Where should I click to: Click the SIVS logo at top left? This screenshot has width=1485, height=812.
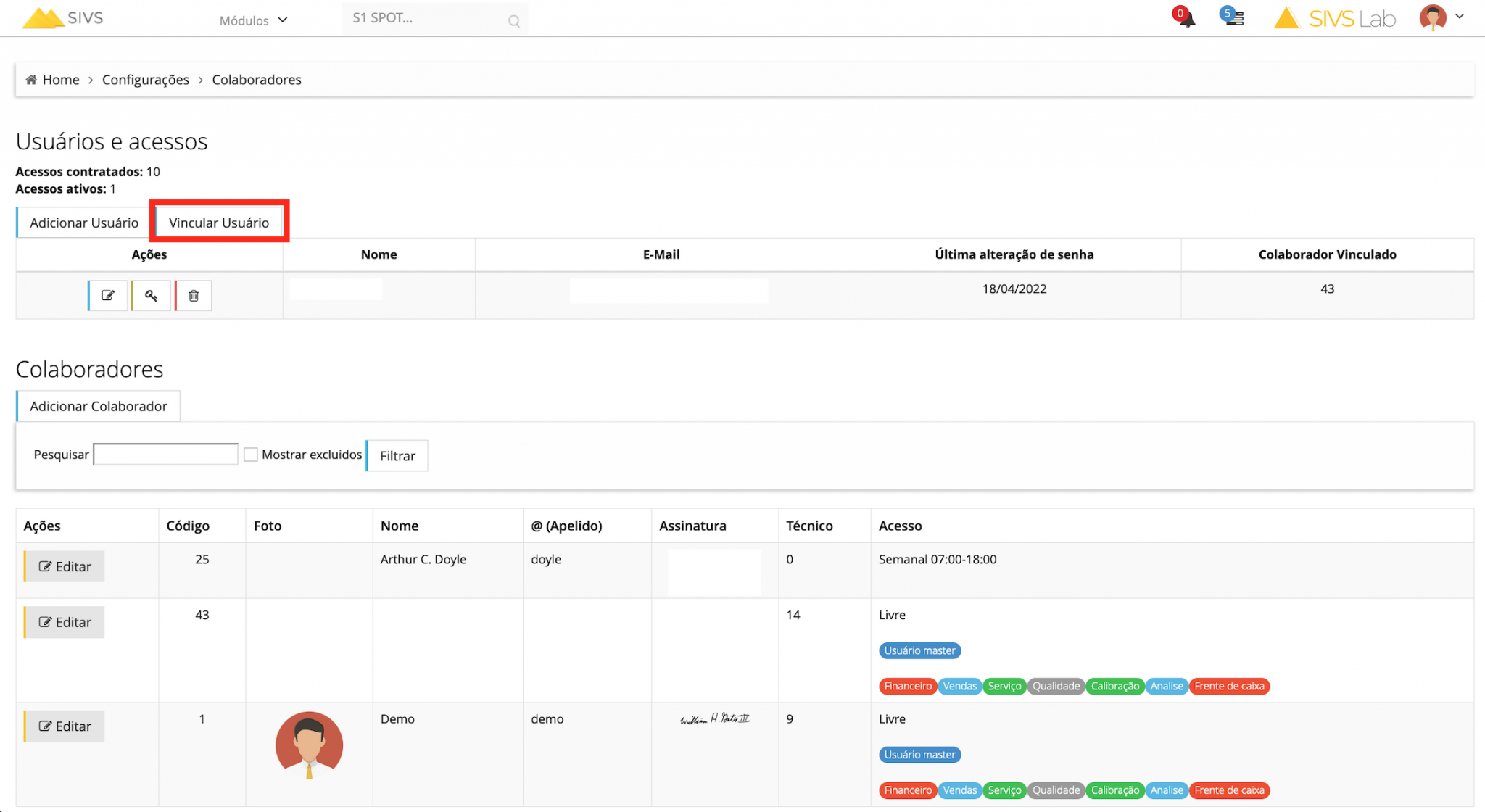point(64,17)
